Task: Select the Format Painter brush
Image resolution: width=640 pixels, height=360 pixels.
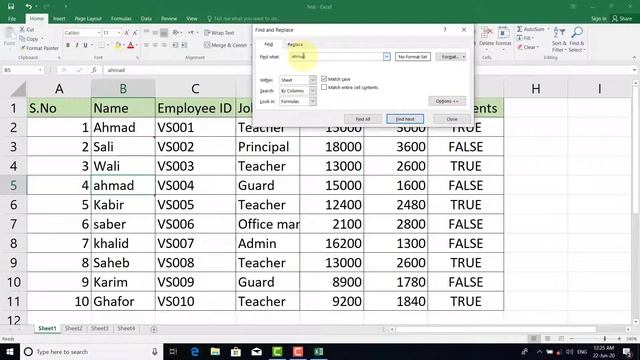Action: (x=22, y=48)
